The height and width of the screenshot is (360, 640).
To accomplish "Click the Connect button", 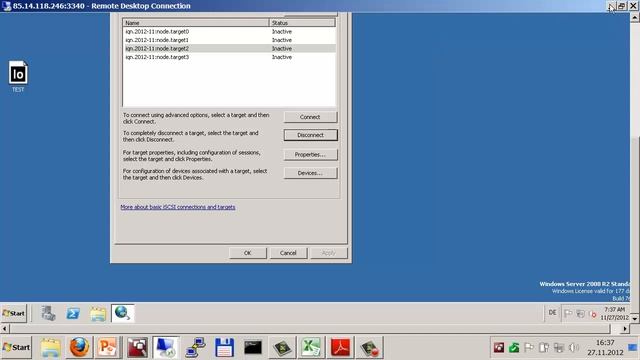I will [x=311, y=117].
